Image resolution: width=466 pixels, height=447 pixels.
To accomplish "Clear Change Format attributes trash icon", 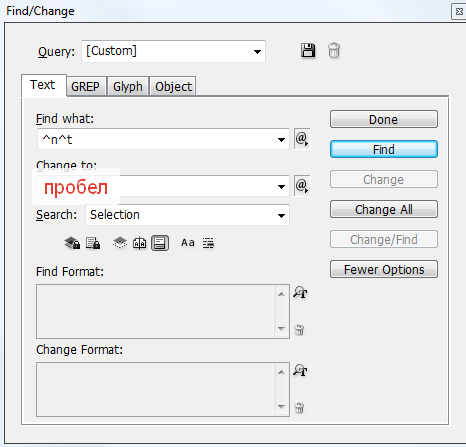I will pos(299,408).
